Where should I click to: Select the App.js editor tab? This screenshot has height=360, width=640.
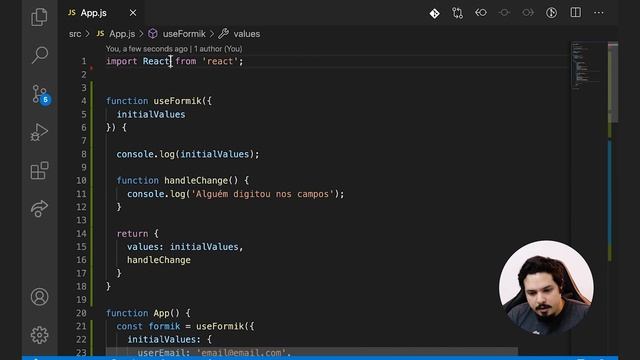click(x=102, y=13)
